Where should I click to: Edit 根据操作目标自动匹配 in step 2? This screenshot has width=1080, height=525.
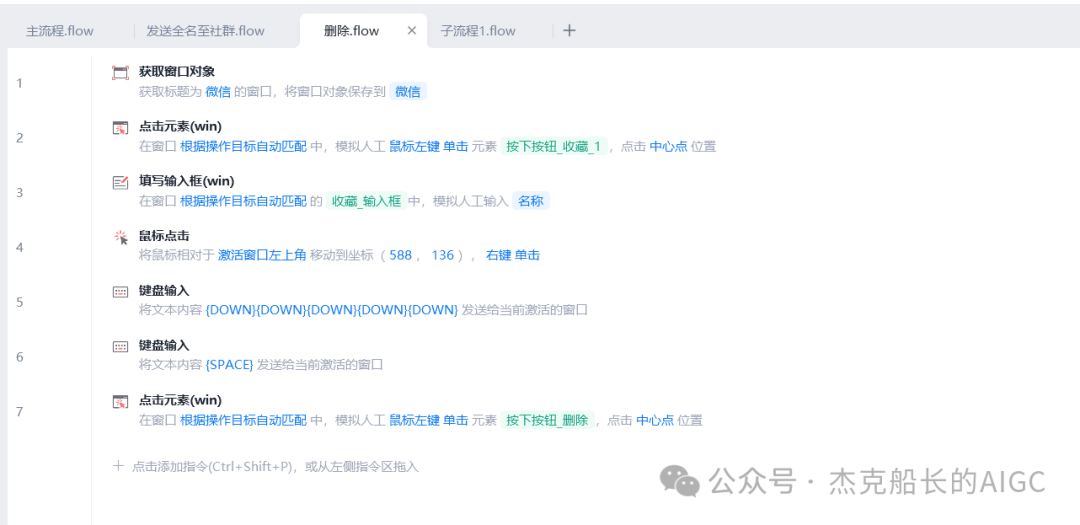click(x=243, y=146)
